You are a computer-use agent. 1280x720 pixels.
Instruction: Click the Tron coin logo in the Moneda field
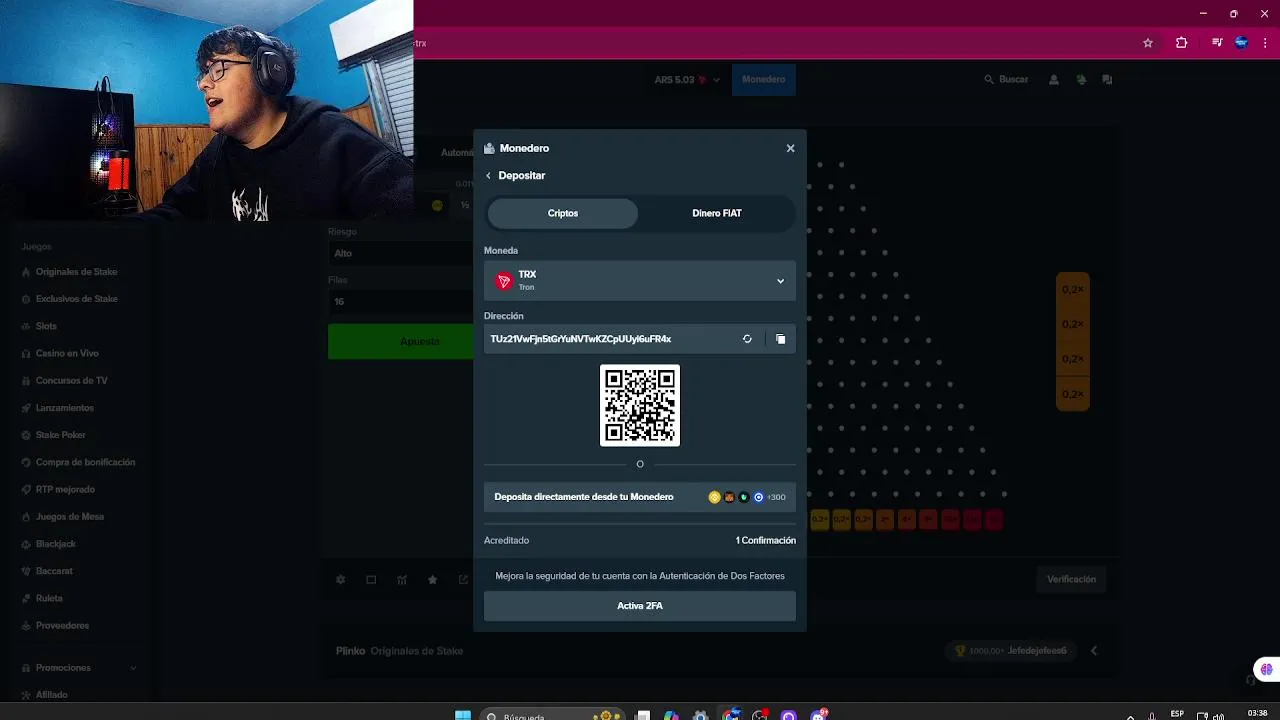(504, 282)
